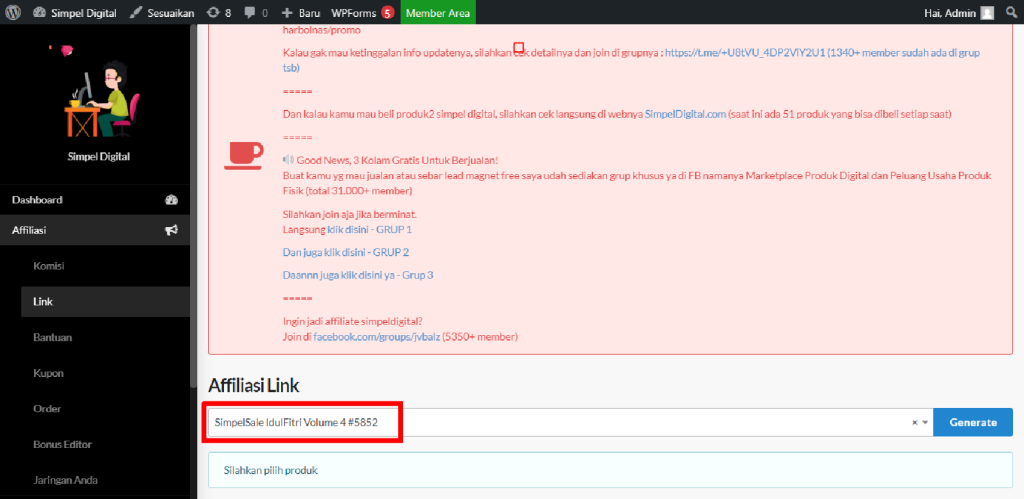Click the Generate button

point(973,423)
